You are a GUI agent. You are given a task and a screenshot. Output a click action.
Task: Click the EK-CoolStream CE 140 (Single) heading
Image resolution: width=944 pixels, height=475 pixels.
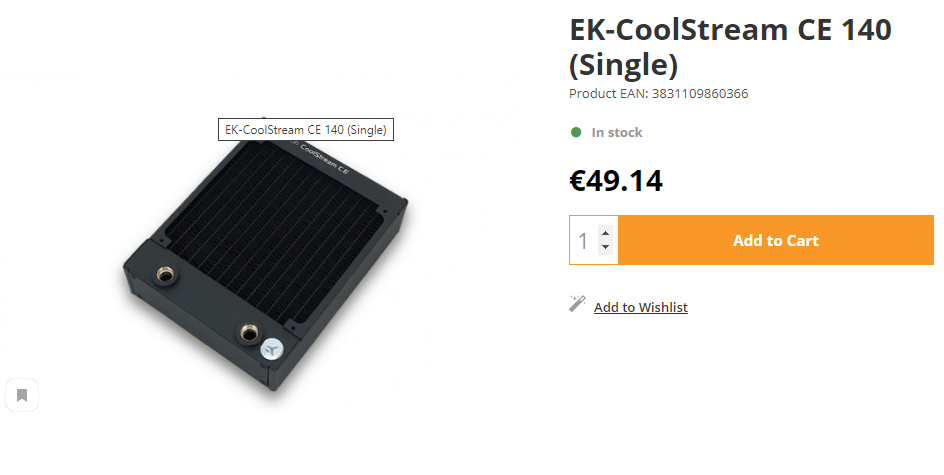(x=729, y=46)
